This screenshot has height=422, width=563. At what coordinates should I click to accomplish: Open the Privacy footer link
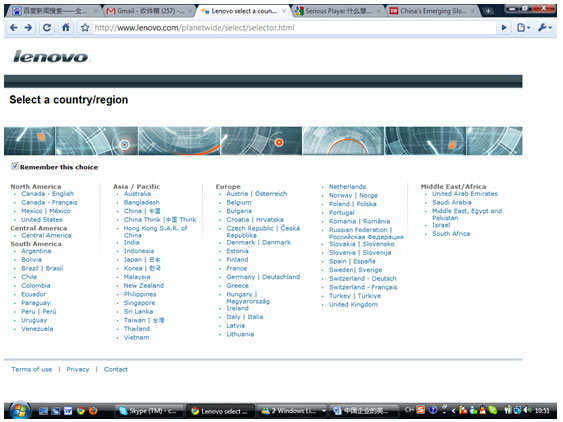click(78, 369)
